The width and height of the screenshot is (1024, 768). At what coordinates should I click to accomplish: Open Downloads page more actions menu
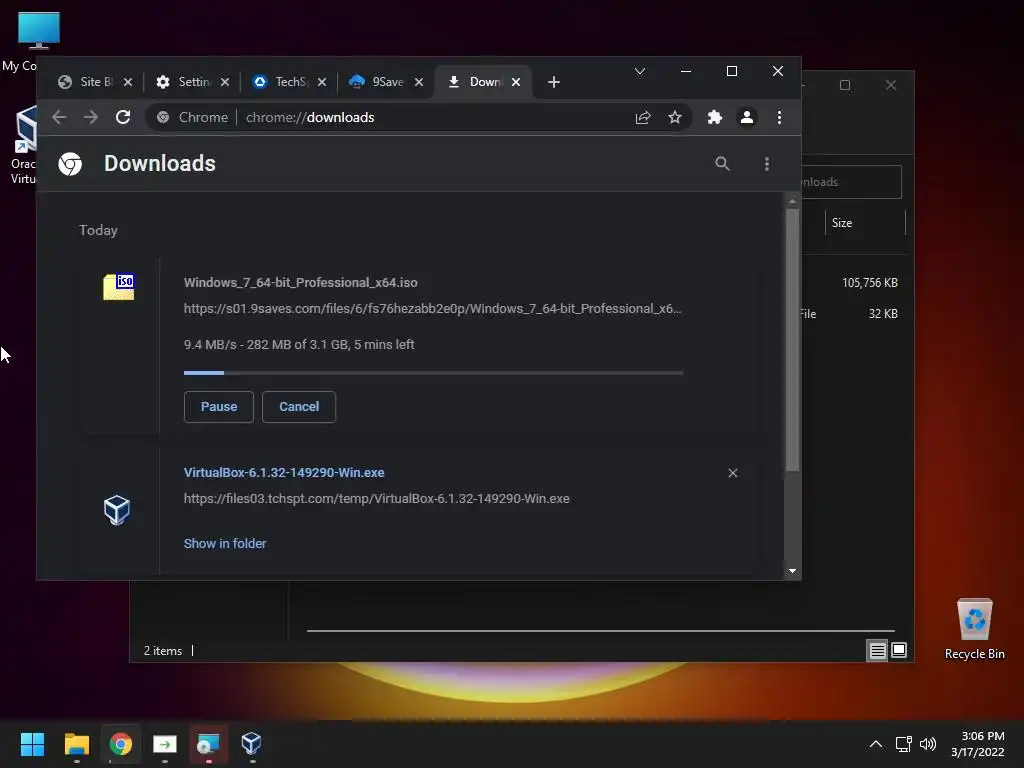pos(767,164)
